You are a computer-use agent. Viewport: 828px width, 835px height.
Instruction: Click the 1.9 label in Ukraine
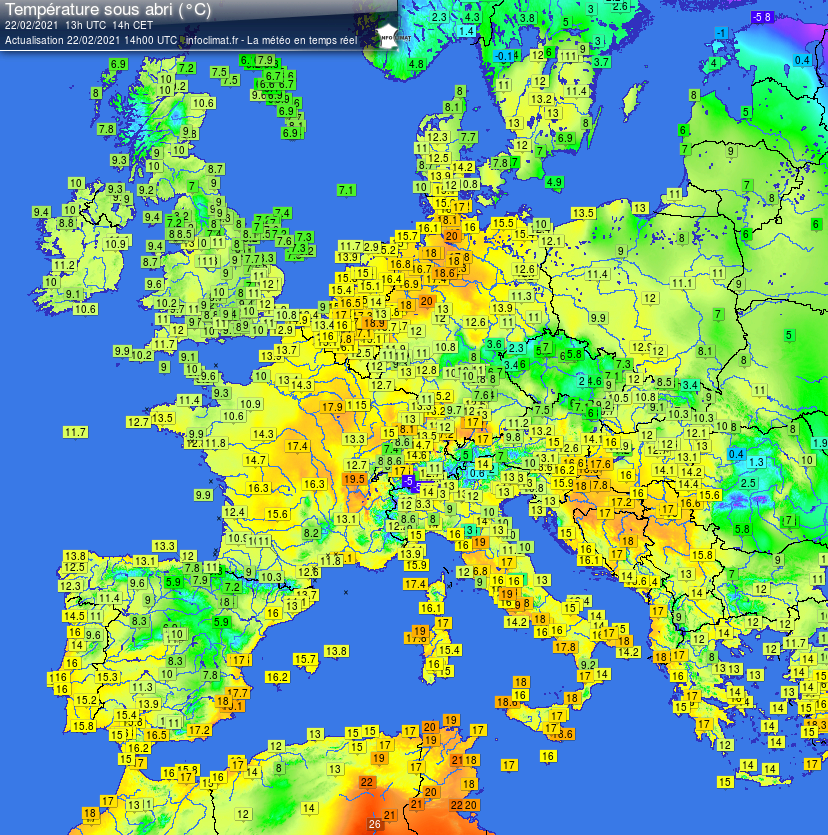click(x=820, y=443)
